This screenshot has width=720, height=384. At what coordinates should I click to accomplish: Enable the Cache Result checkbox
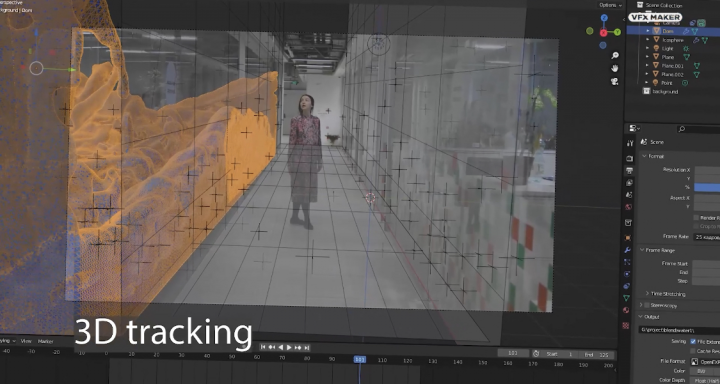click(693, 350)
